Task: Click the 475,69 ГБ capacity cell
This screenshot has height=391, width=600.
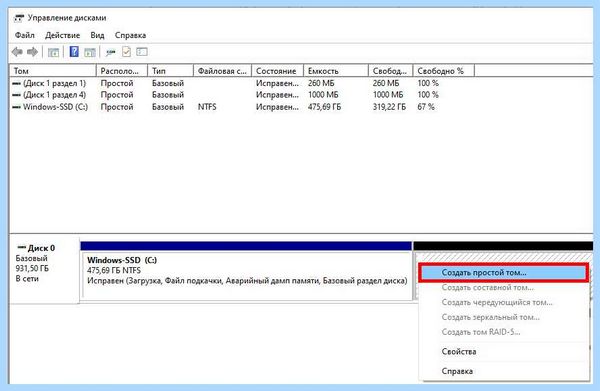Action: (x=324, y=107)
